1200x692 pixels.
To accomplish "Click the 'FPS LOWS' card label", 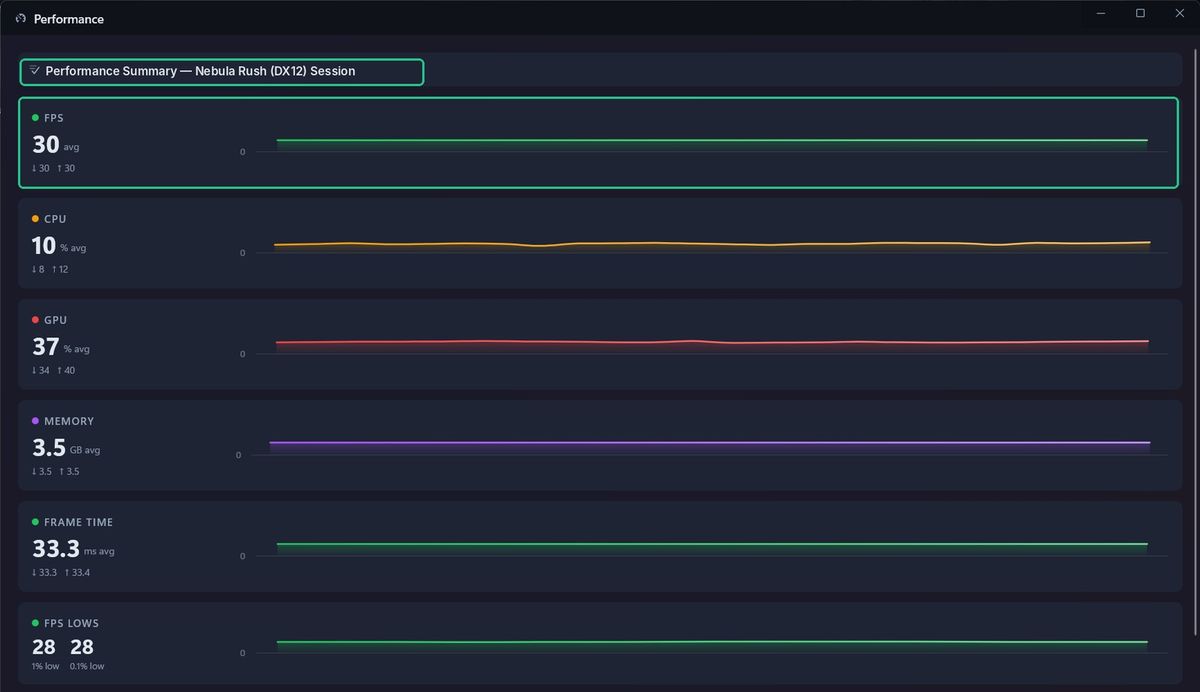I will tap(71, 623).
